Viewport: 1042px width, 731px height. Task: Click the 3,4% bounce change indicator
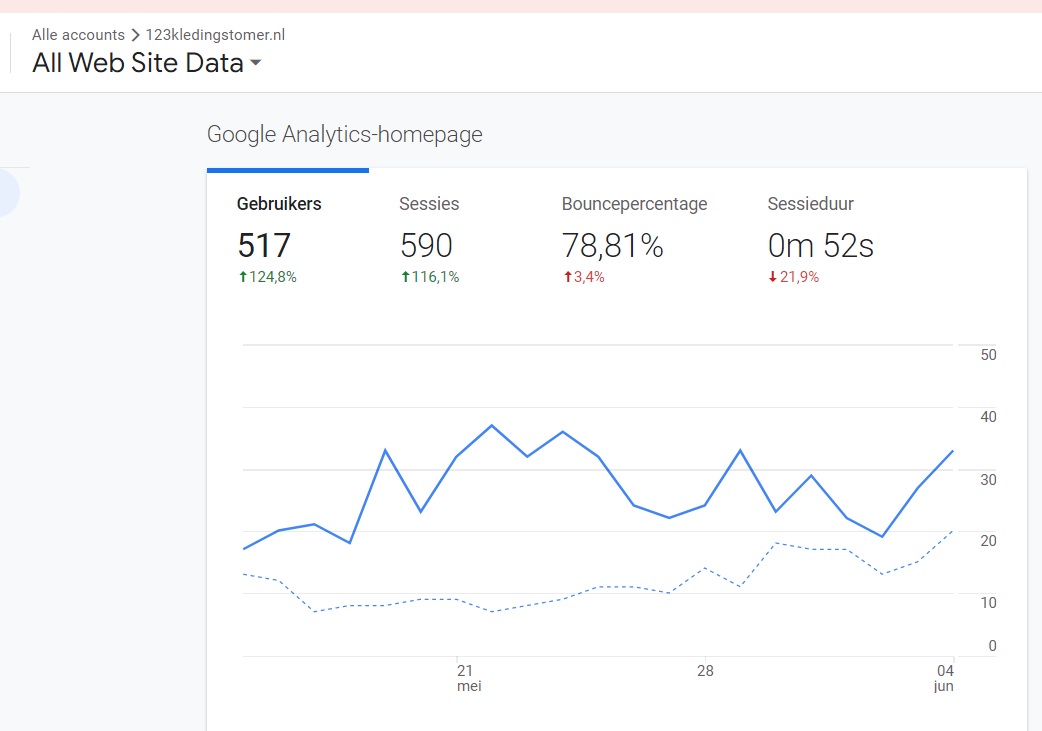(x=584, y=277)
